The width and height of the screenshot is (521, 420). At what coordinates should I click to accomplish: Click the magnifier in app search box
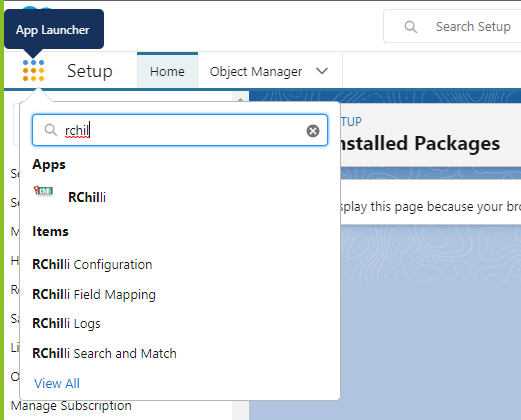[51, 130]
